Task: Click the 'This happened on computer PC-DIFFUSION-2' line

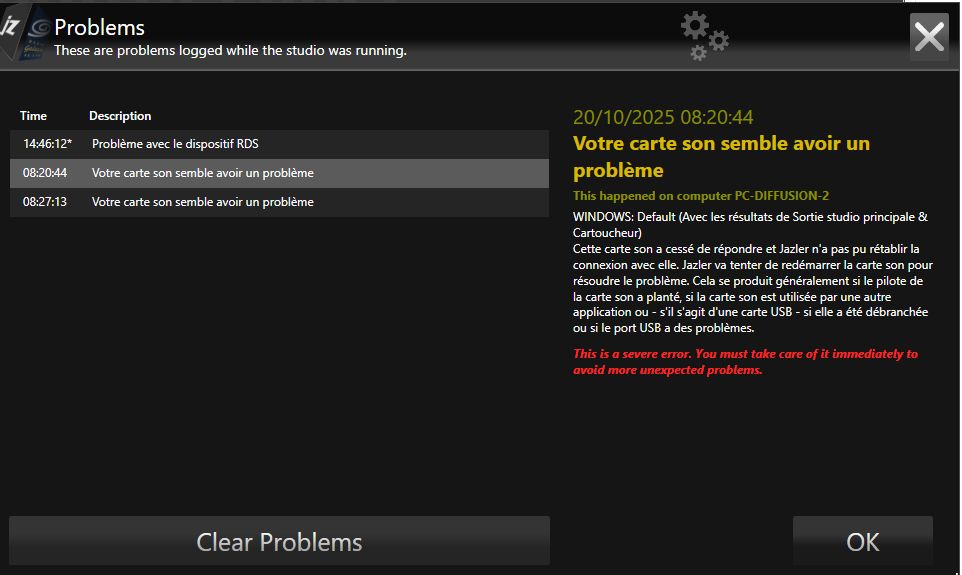Action: point(701,196)
